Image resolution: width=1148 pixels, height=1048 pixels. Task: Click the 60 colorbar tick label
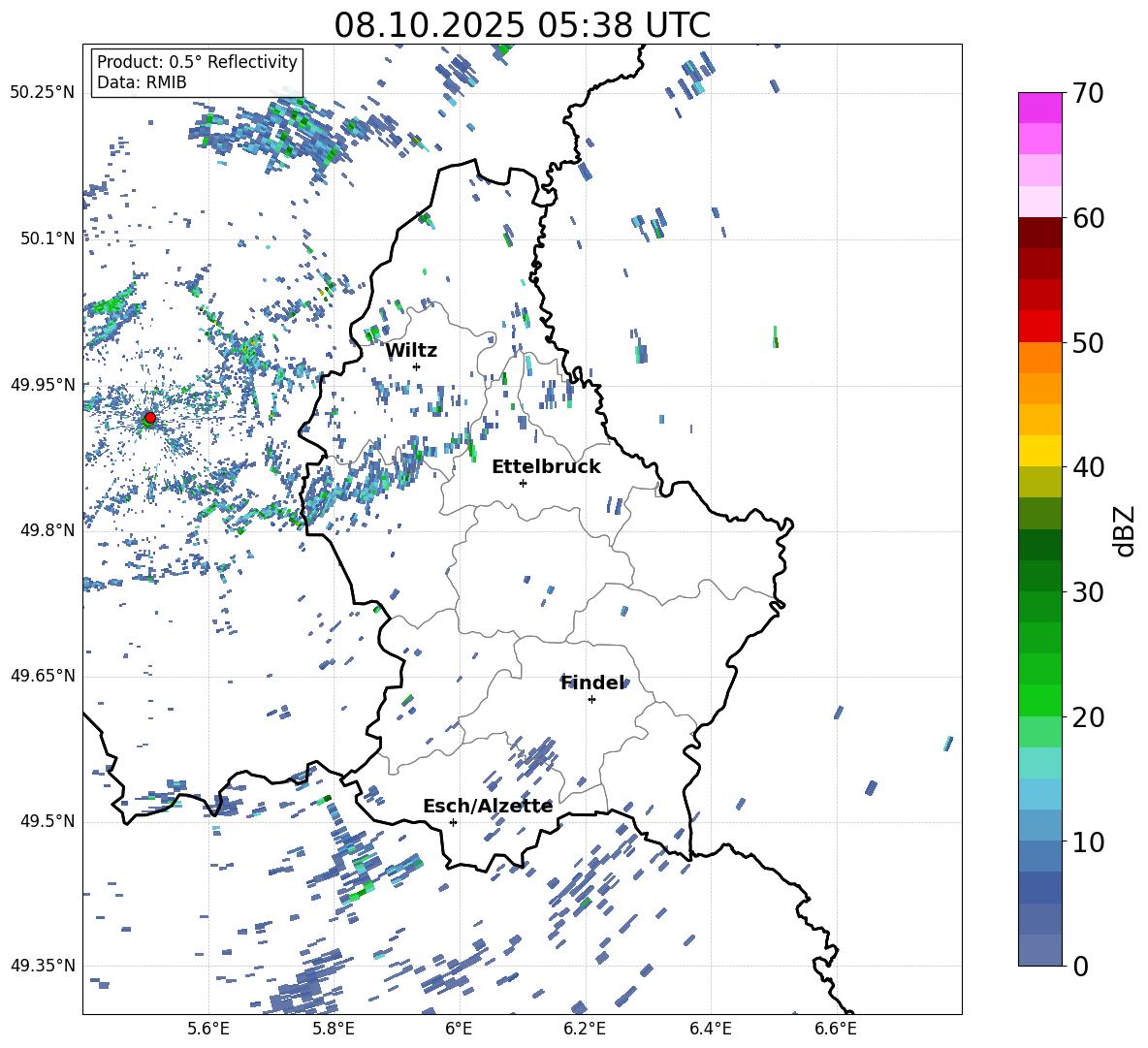1088,218
